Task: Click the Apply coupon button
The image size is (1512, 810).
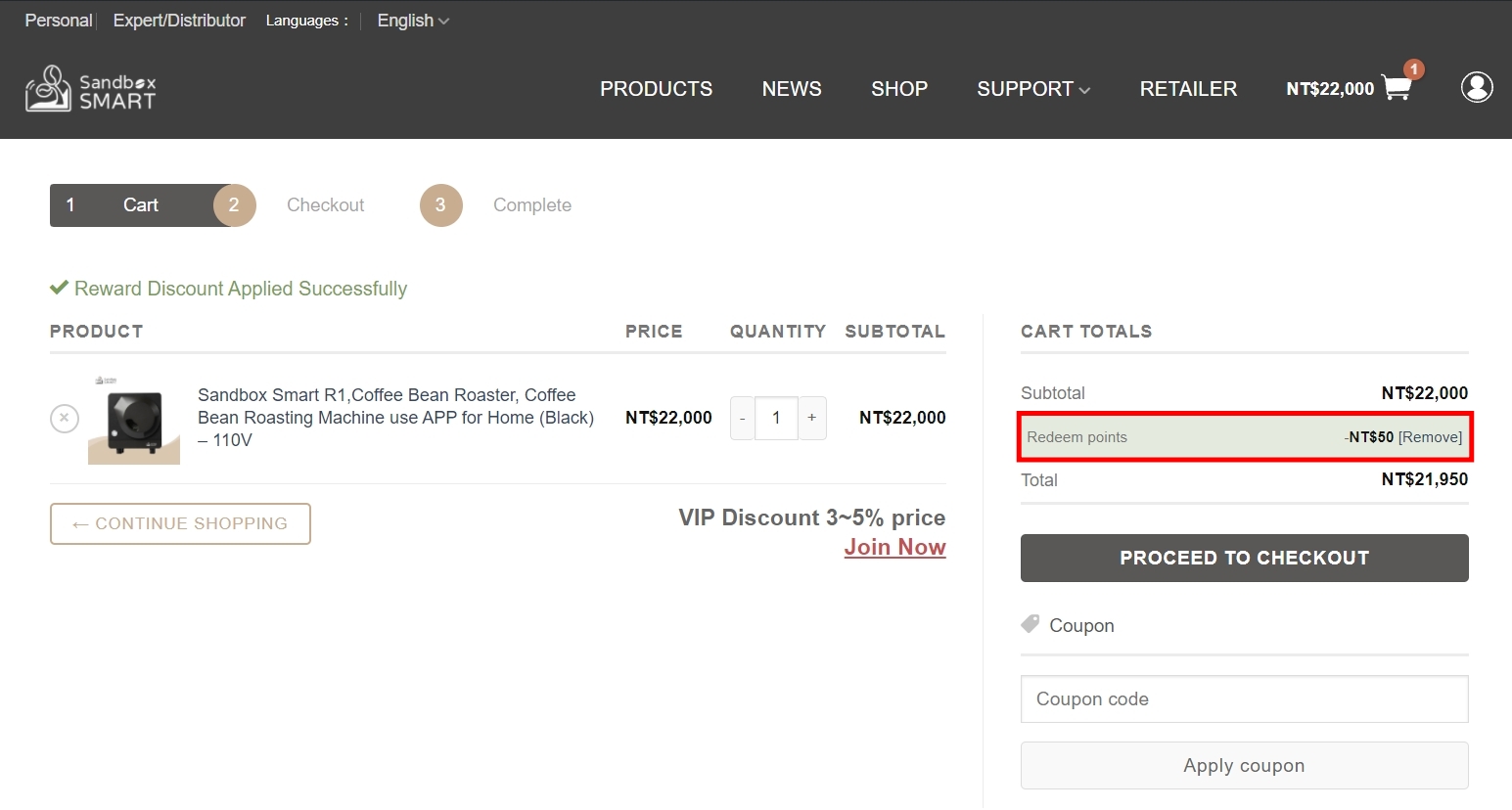Action: point(1245,766)
